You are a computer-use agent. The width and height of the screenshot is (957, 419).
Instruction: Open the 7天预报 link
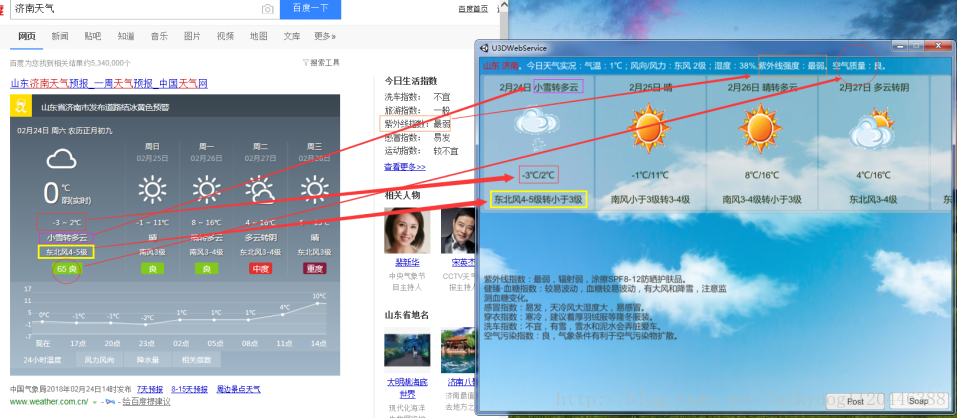pyautogui.click(x=150, y=389)
